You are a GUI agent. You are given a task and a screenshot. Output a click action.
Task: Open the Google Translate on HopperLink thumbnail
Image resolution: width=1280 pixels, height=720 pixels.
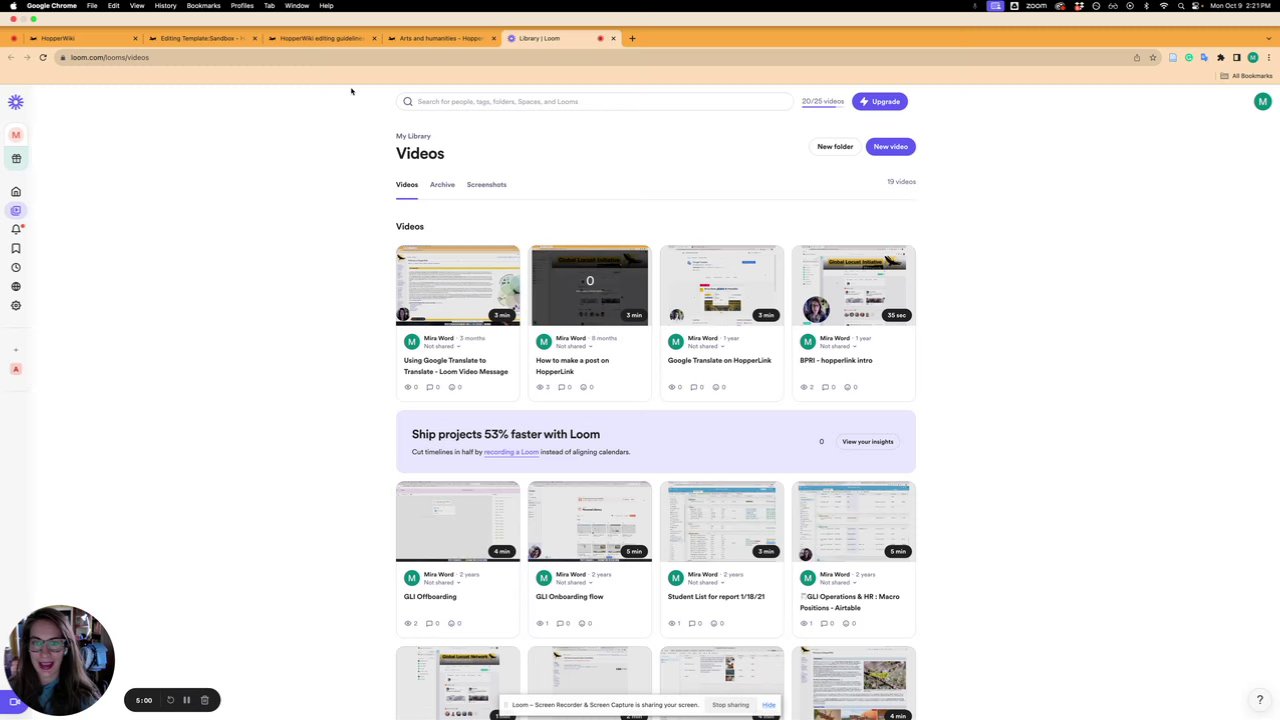[x=722, y=285]
